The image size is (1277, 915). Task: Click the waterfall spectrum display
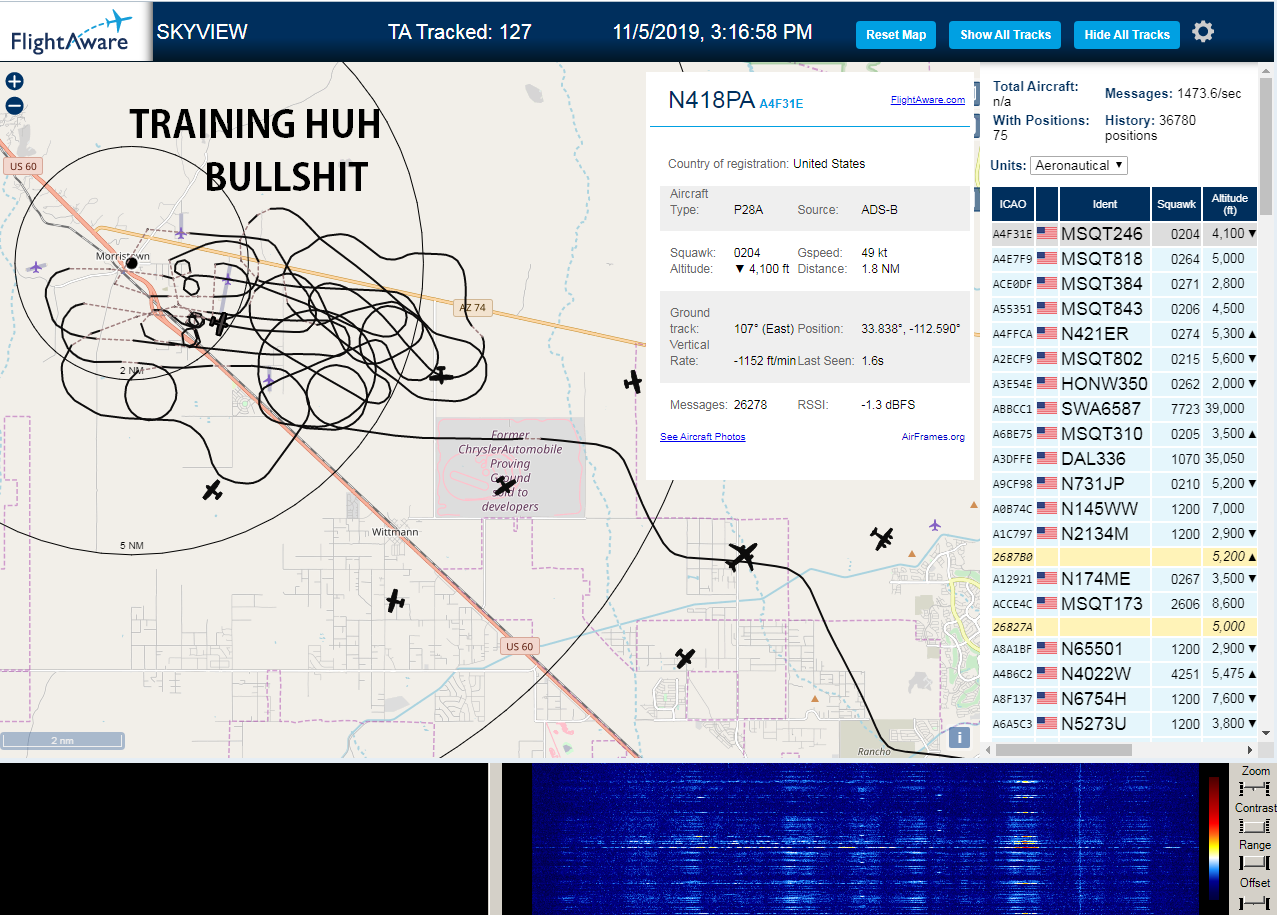[865, 839]
